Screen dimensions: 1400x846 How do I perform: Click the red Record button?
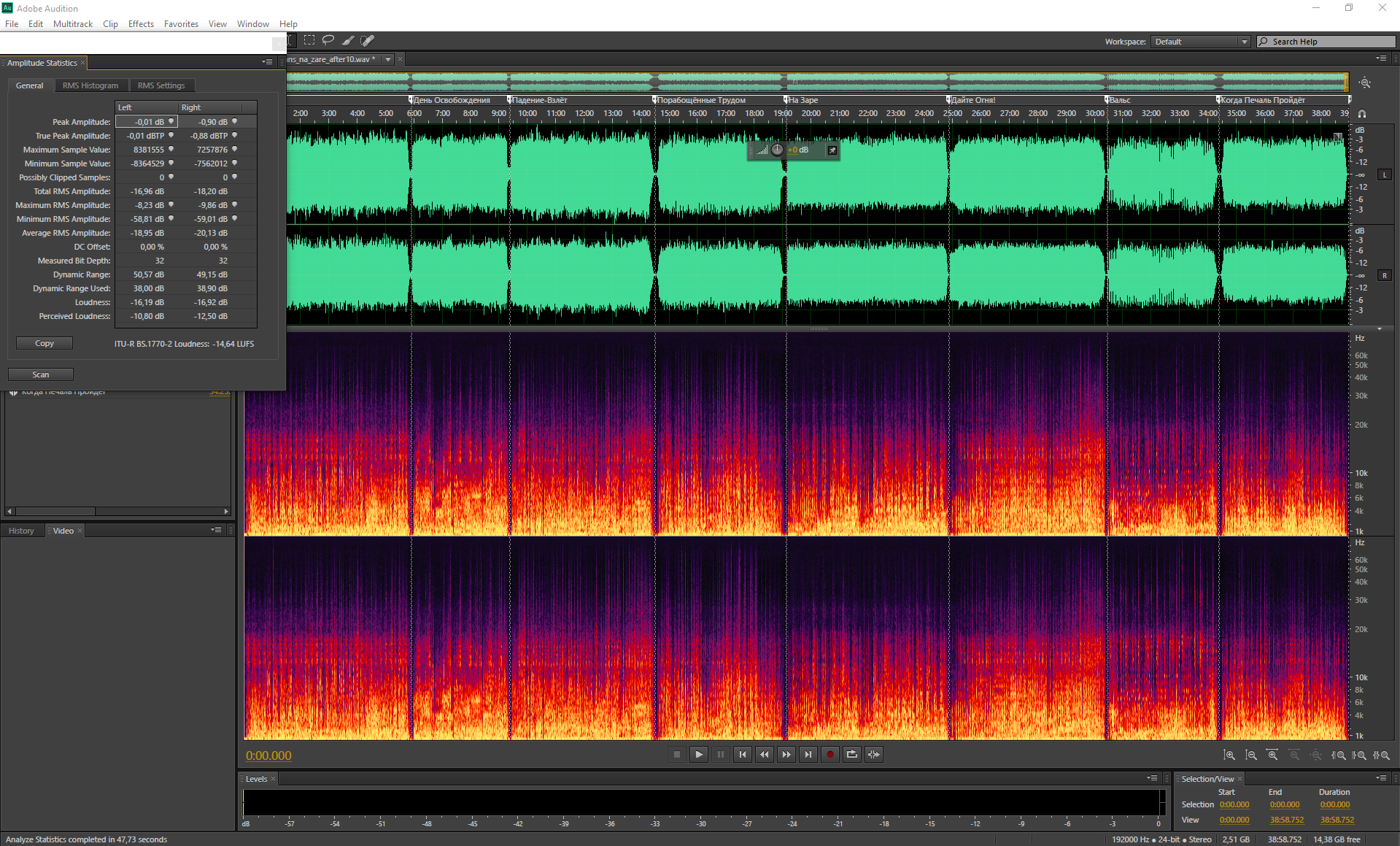coord(829,755)
